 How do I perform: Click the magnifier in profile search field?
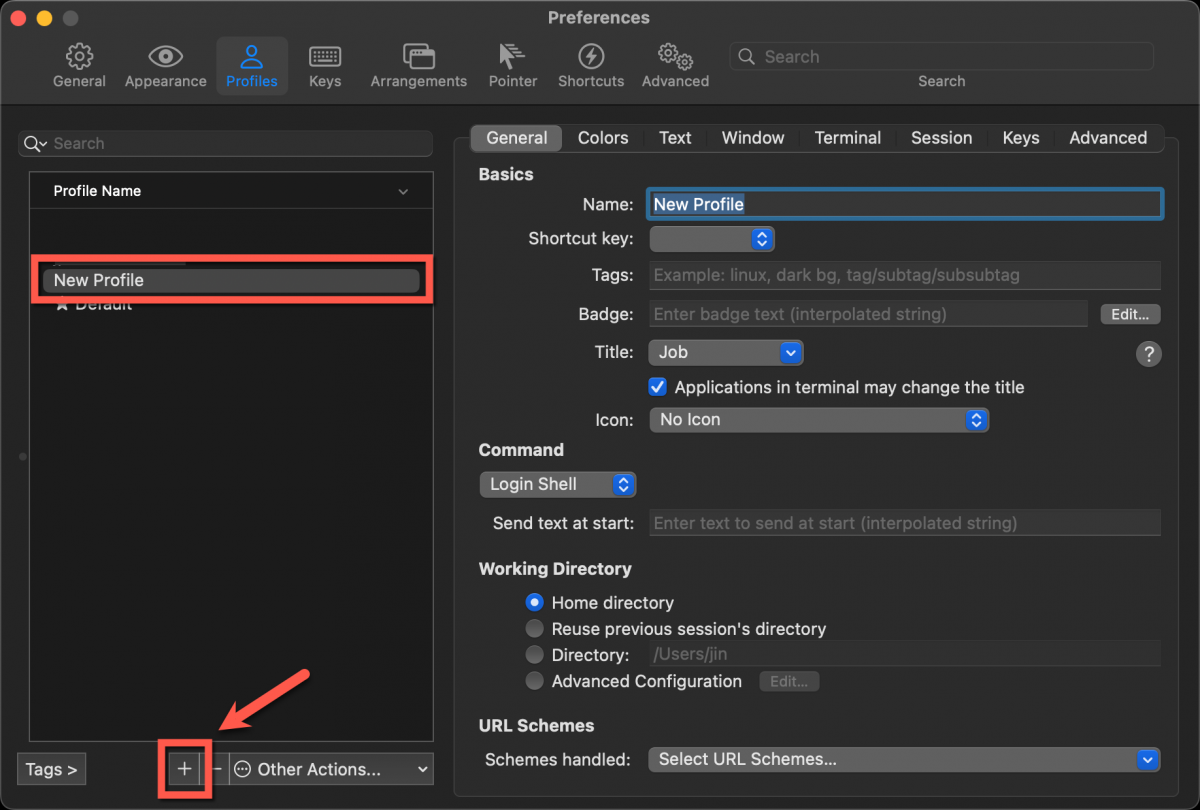pos(34,144)
